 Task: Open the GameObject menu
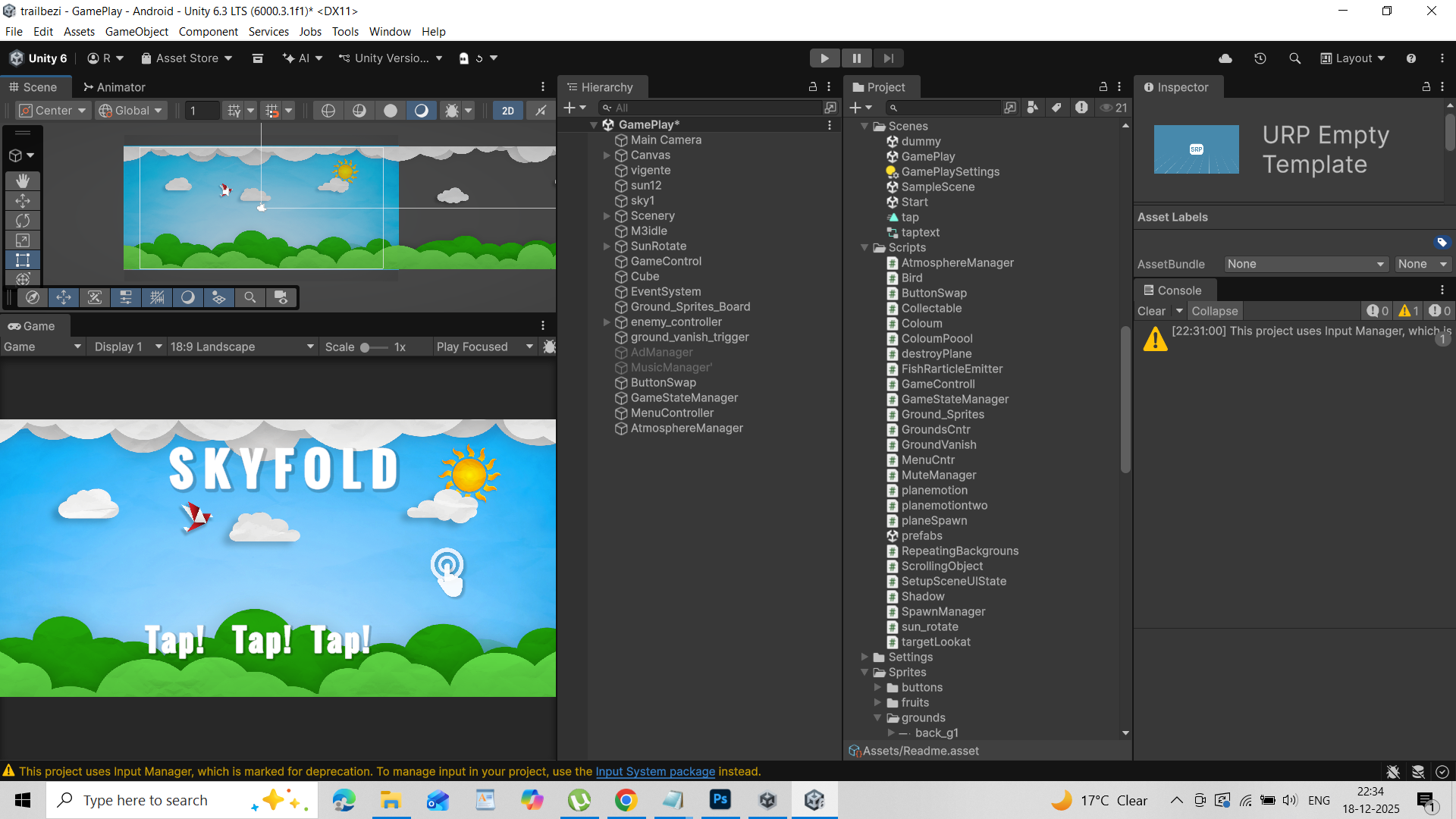click(136, 31)
